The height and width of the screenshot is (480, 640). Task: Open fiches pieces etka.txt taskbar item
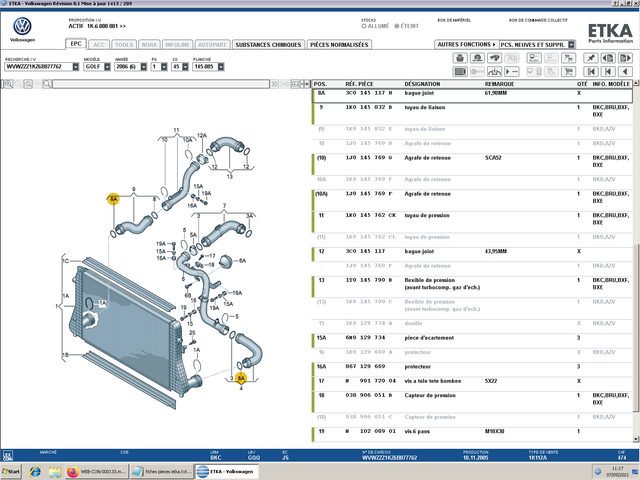[x=162, y=471]
